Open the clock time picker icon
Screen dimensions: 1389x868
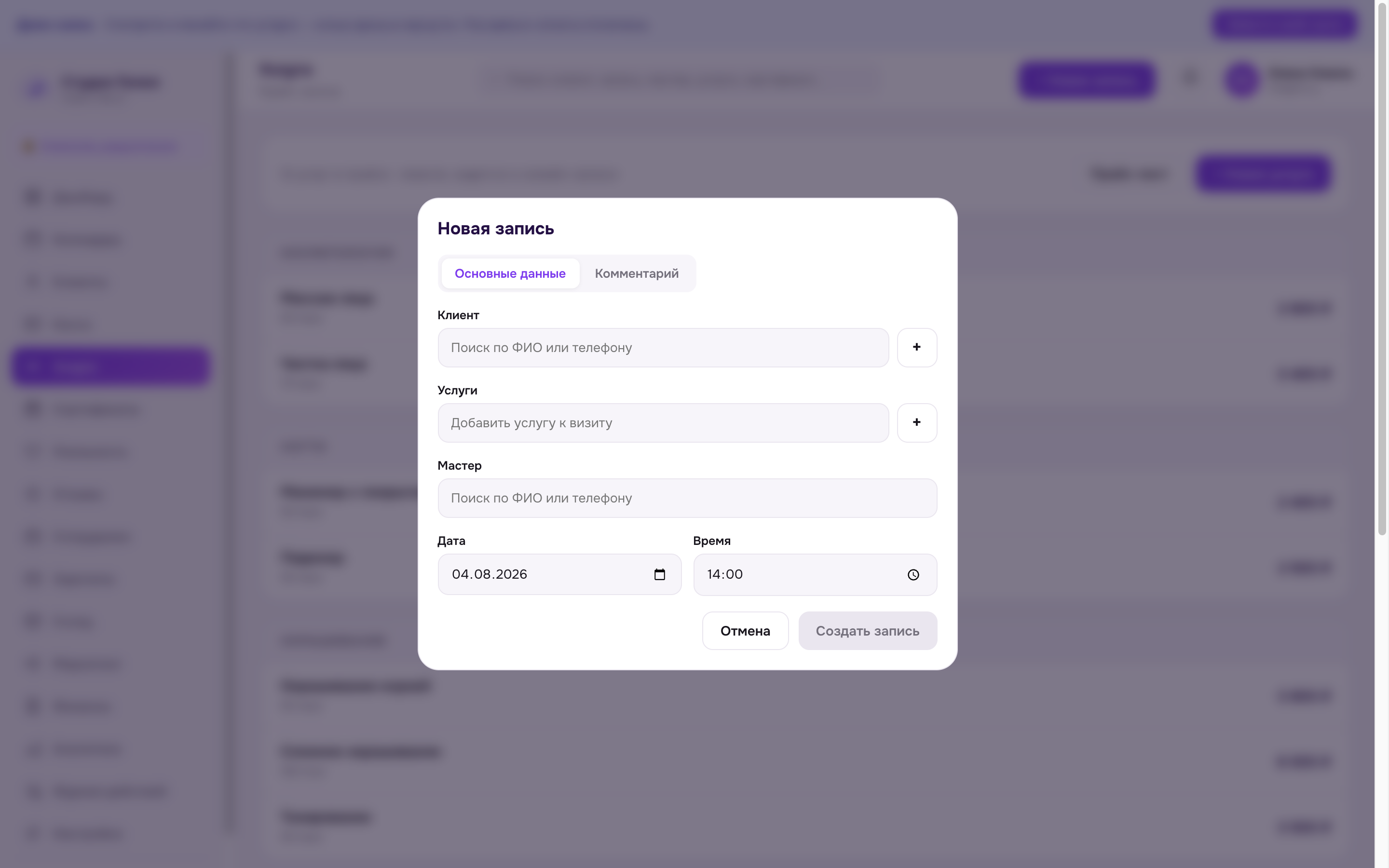click(913, 575)
